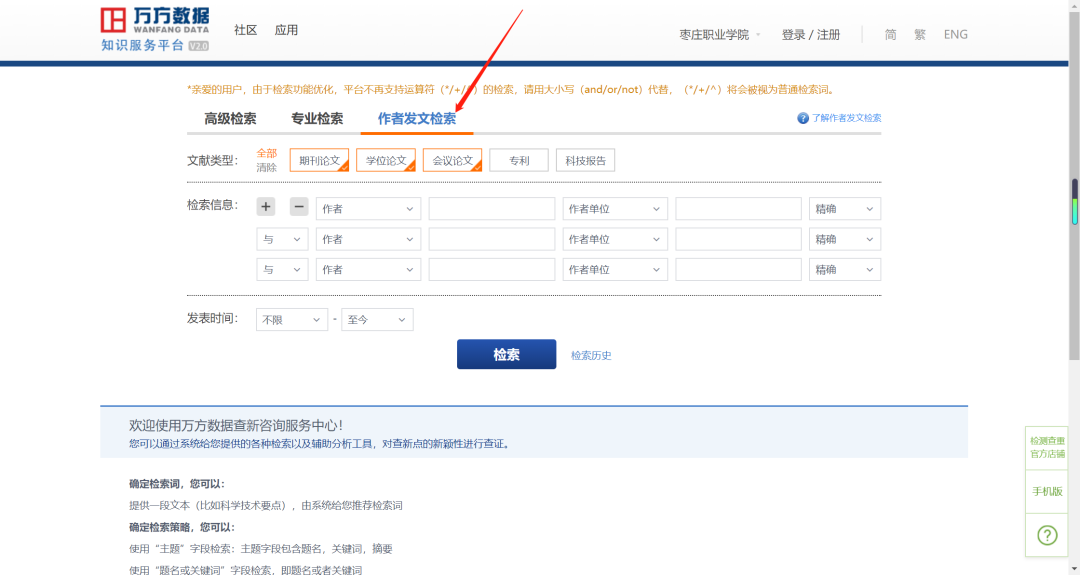This screenshot has height=575, width=1080.
Task: Click the third row affiliation text input
Action: (x=738, y=269)
